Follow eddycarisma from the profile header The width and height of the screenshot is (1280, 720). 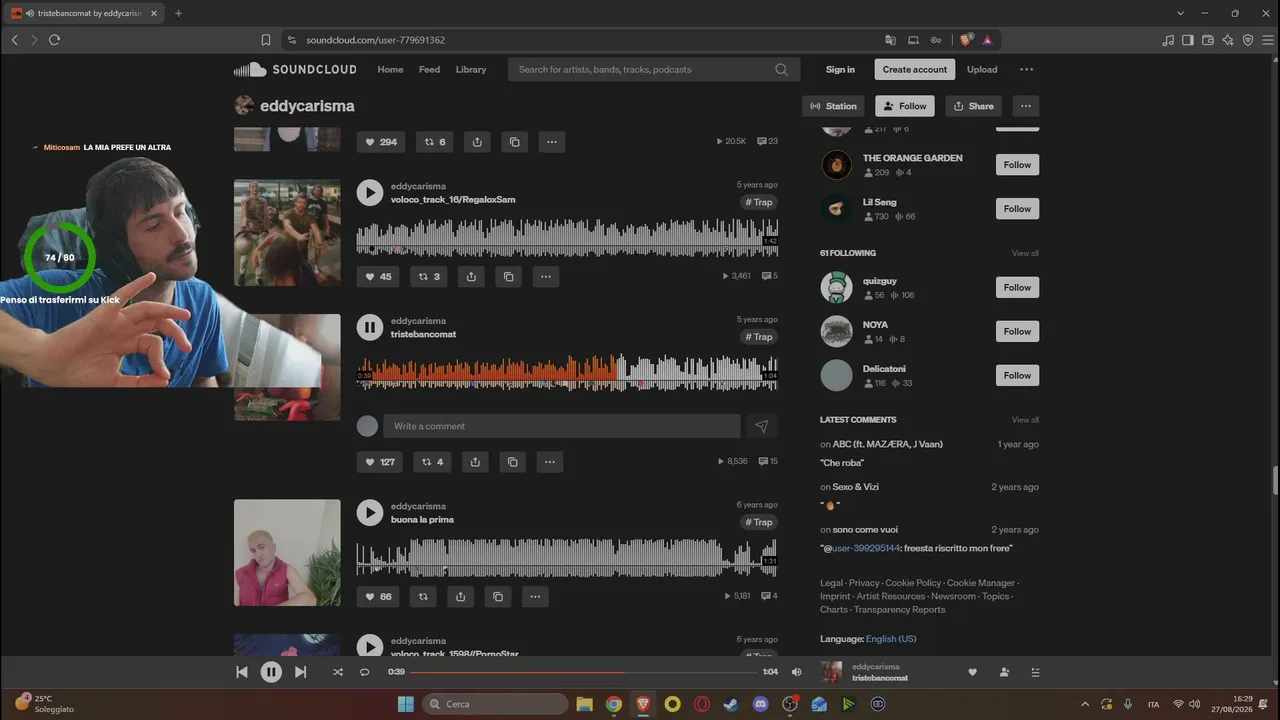[x=905, y=106]
